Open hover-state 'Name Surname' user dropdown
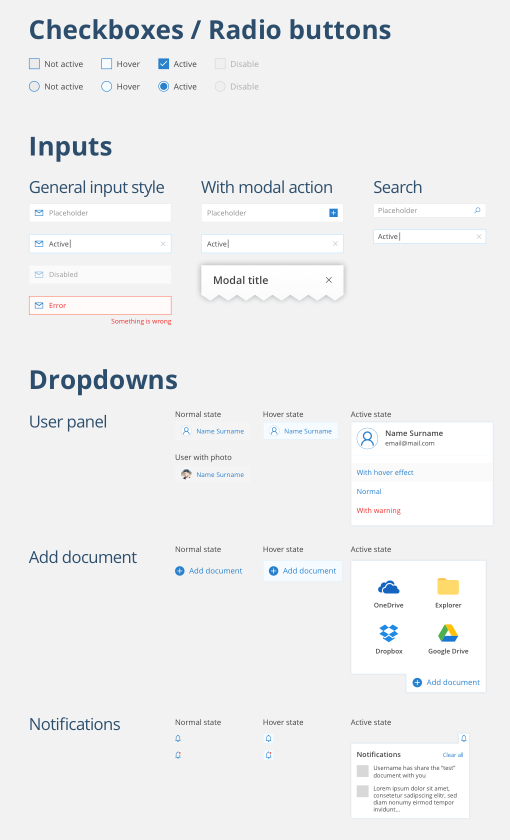 pos(301,431)
